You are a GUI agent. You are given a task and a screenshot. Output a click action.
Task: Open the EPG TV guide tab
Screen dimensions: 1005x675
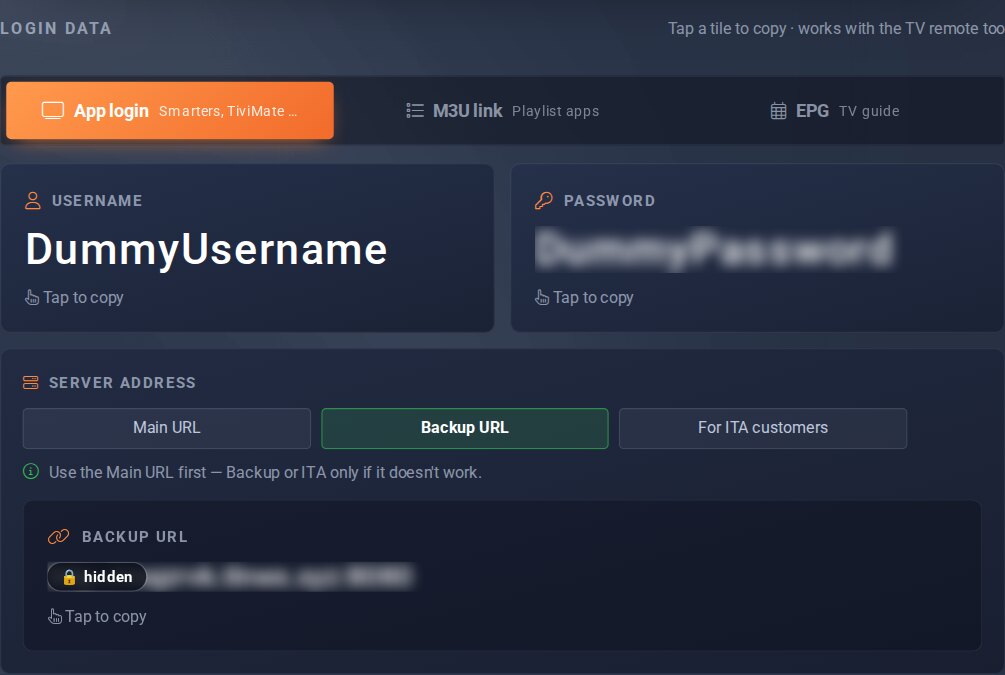pyautogui.click(x=835, y=111)
